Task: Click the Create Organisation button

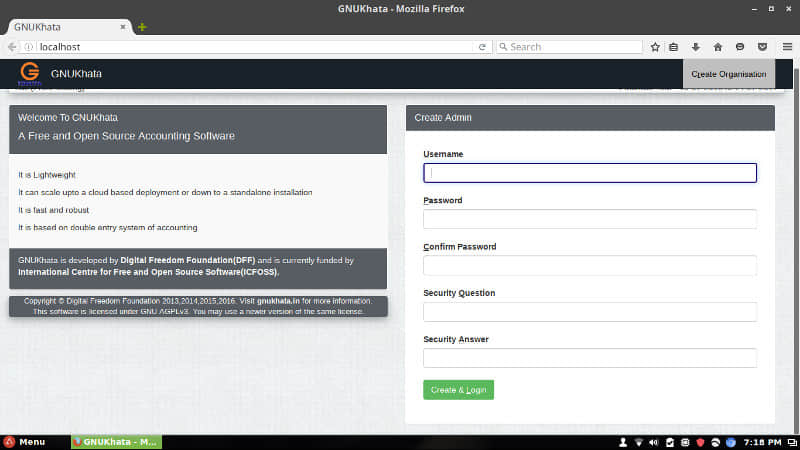Action: tap(729, 74)
